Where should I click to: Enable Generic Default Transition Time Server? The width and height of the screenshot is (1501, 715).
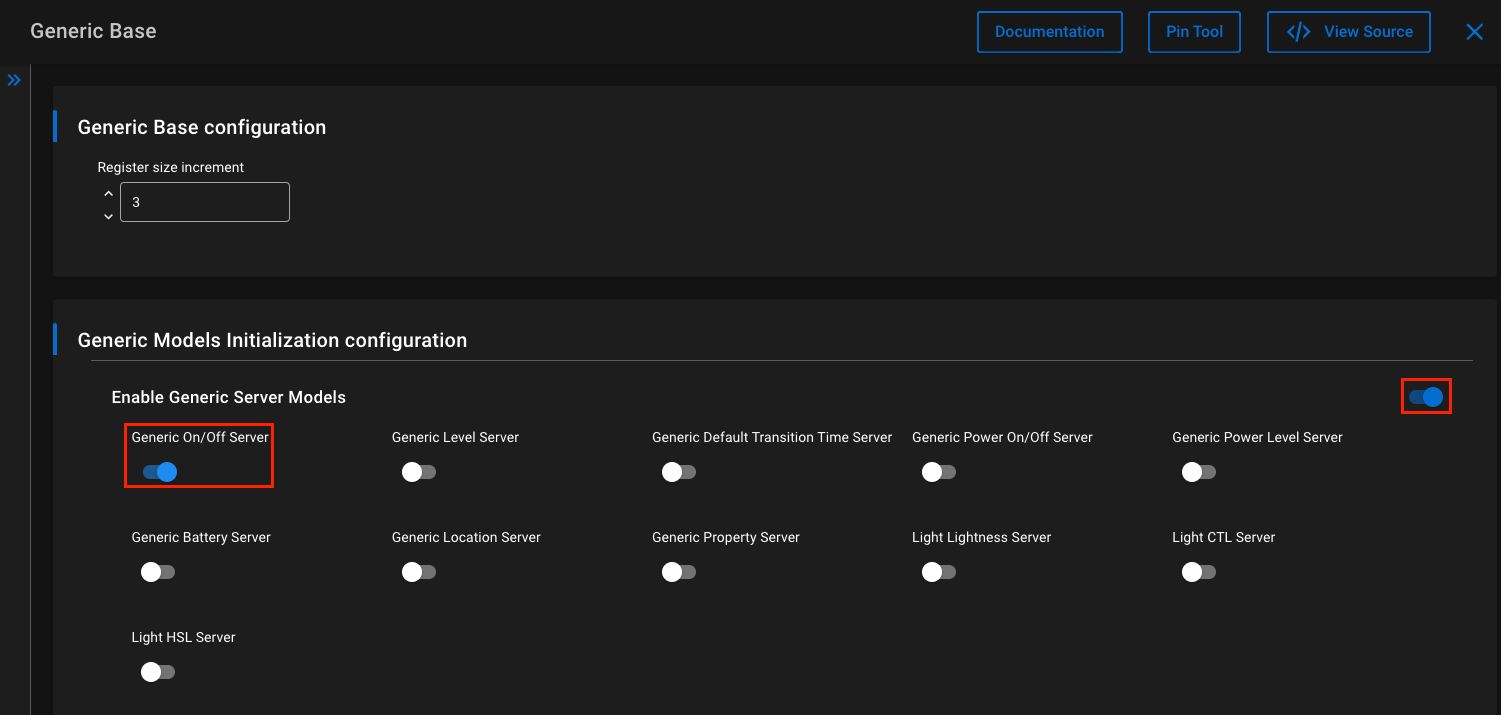[678, 471]
